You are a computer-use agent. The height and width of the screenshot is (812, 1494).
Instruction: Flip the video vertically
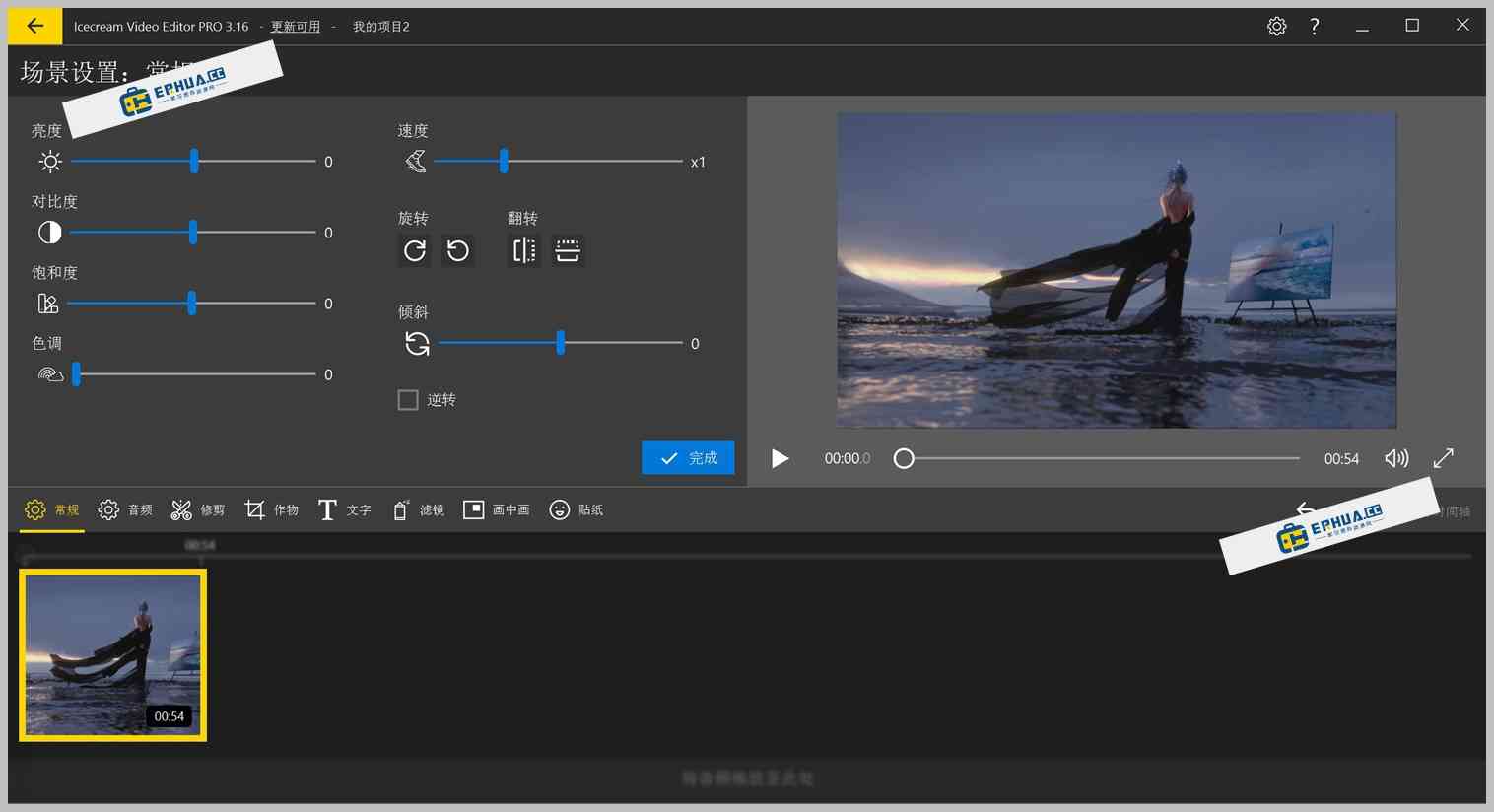[568, 250]
